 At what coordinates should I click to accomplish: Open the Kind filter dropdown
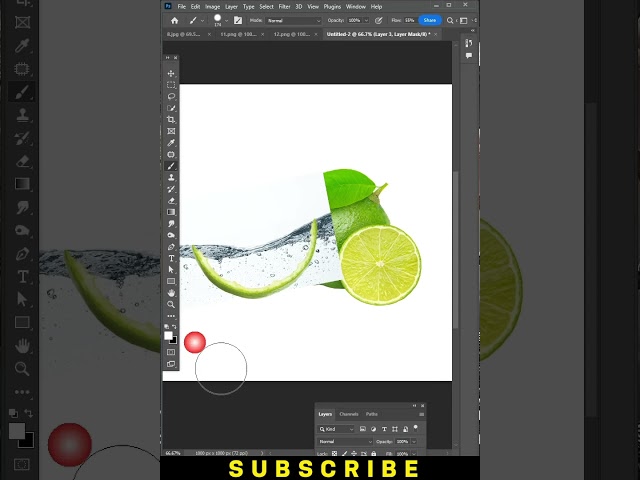(336, 429)
